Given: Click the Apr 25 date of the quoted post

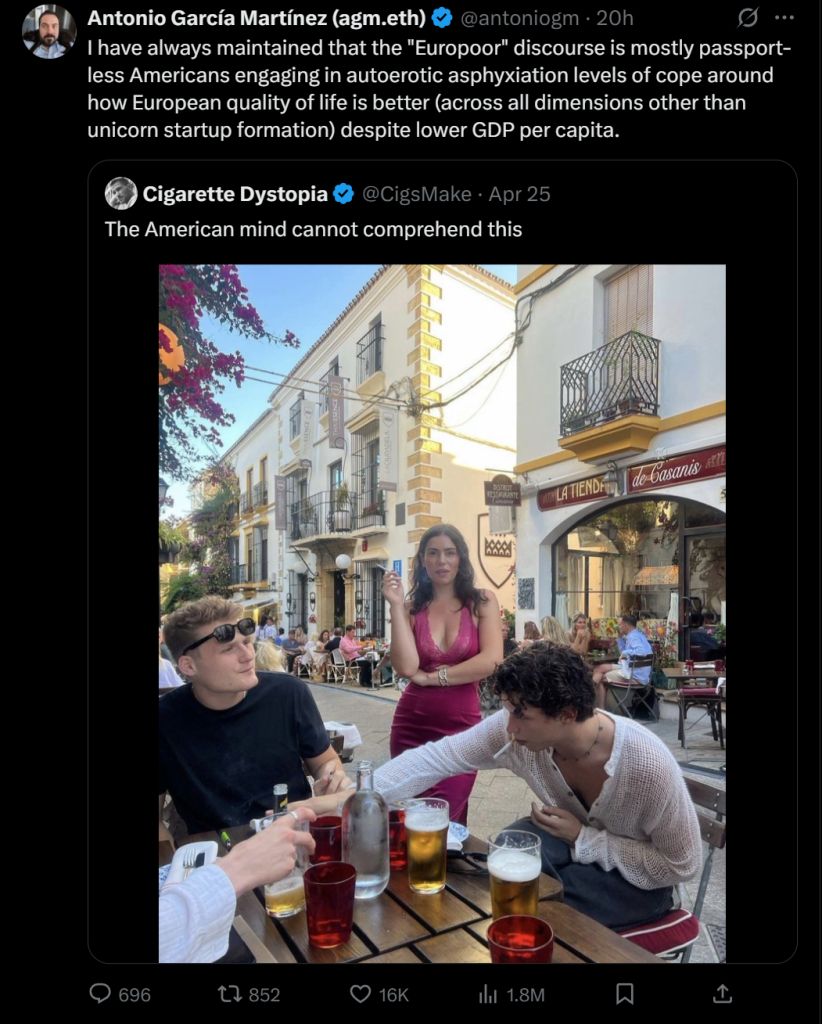Looking at the screenshot, I should [x=519, y=194].
